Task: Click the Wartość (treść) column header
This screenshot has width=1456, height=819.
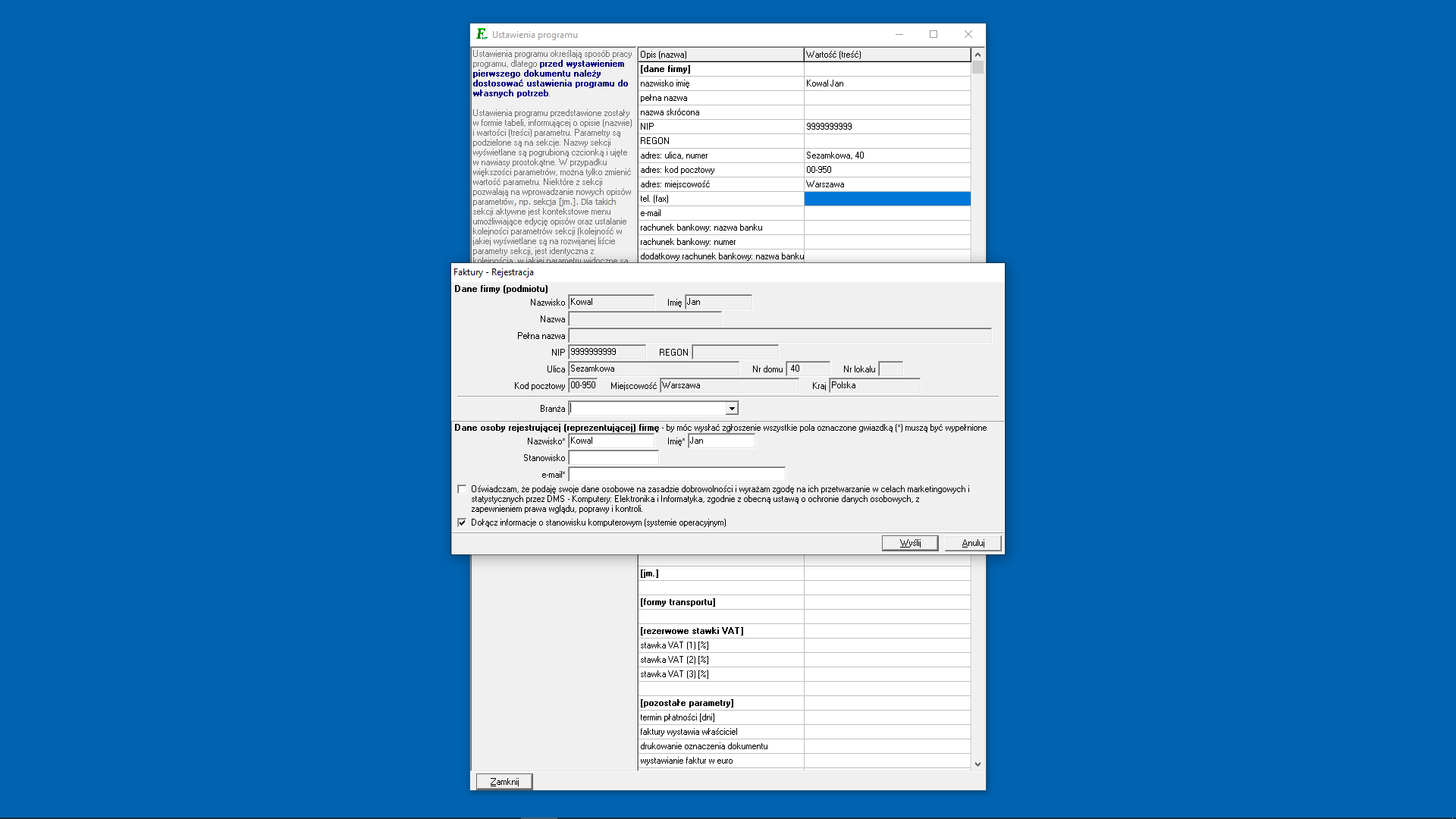Action: [886, 55]
